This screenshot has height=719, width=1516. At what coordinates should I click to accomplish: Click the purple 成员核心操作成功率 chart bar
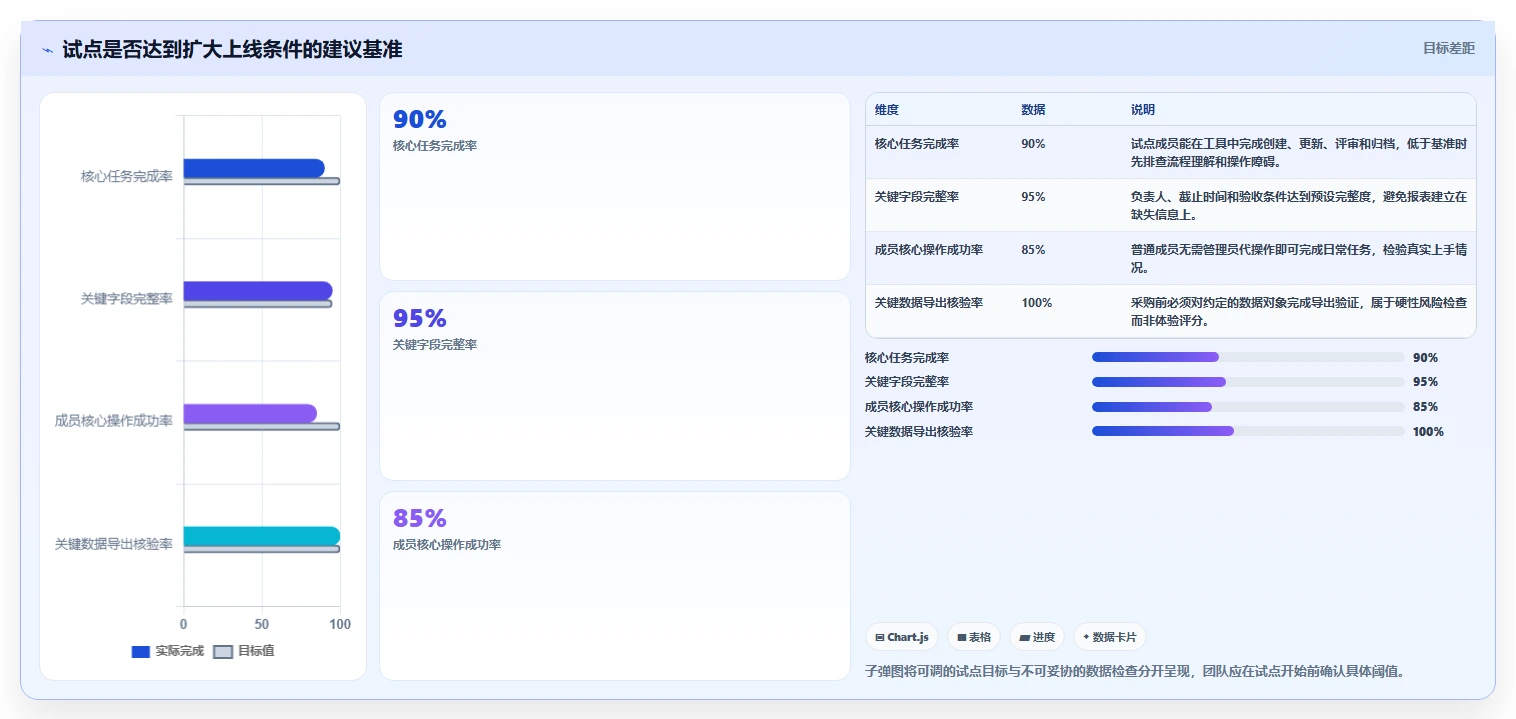pyautogui.click(x=250, y=413)
